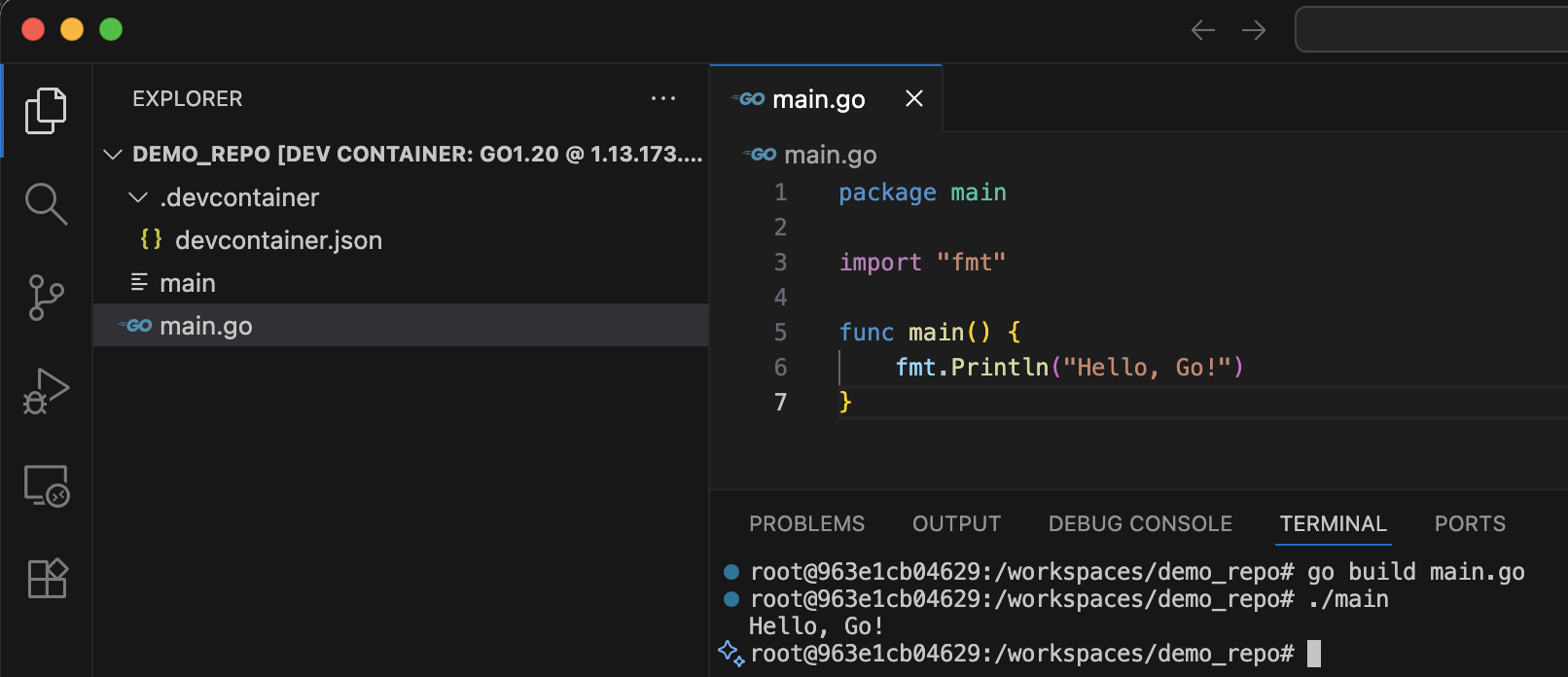This screenshot has width=1568, height=677.
Task: Click the red close window button
Action: click(33, 29)
